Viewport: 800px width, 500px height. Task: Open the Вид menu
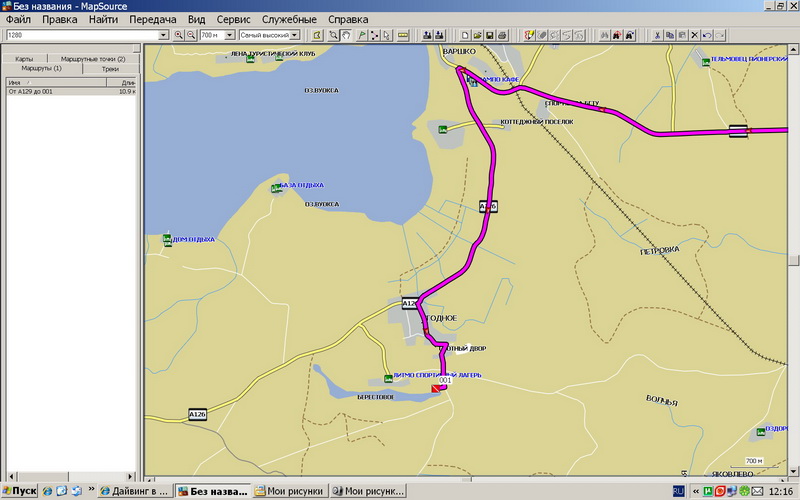(196, 19)
